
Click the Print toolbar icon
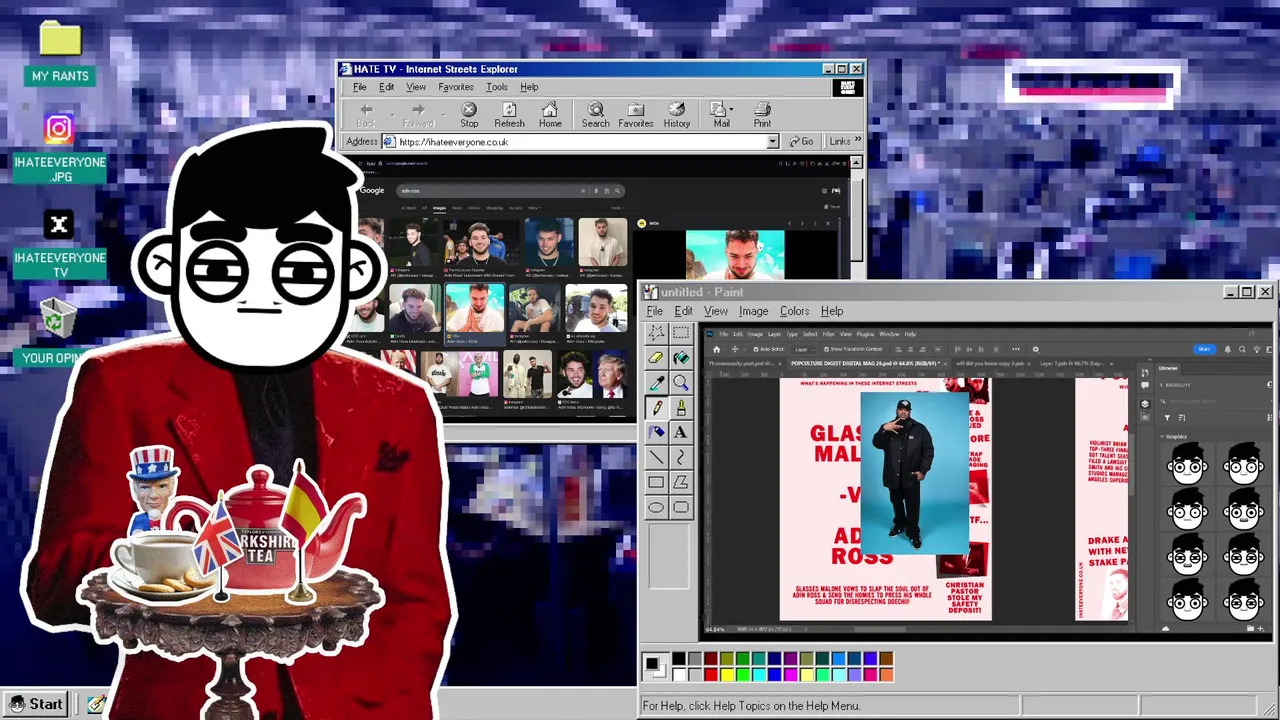click(x=762, y=115)
